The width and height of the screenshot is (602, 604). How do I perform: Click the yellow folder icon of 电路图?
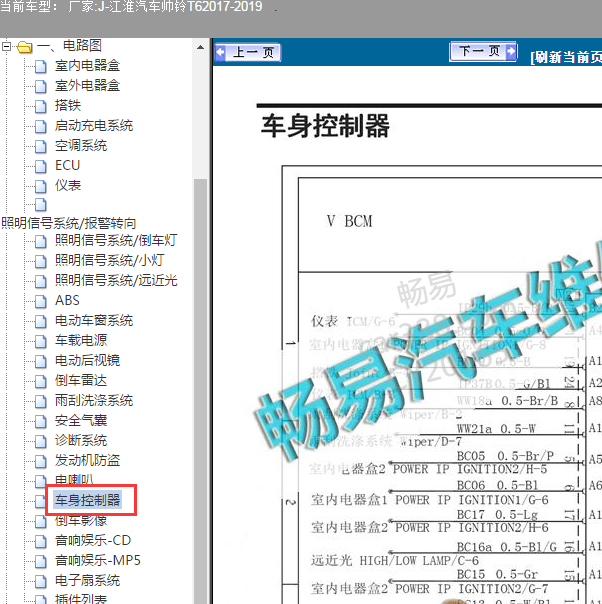(25, 47)
